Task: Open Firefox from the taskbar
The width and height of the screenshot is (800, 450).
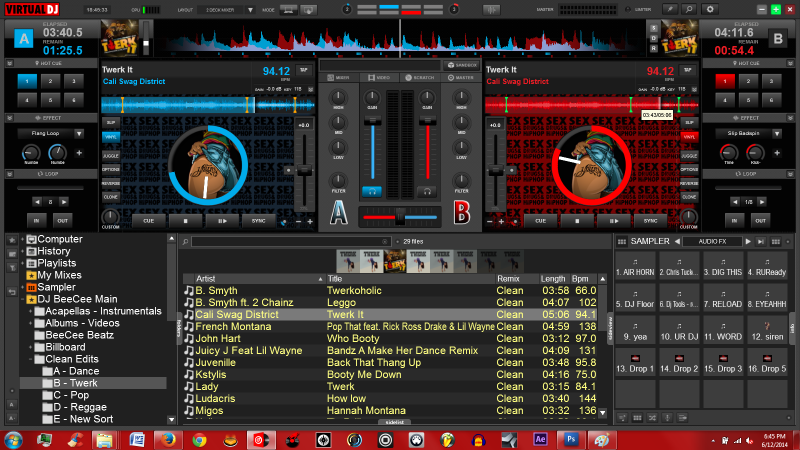Action: point(168,440)
